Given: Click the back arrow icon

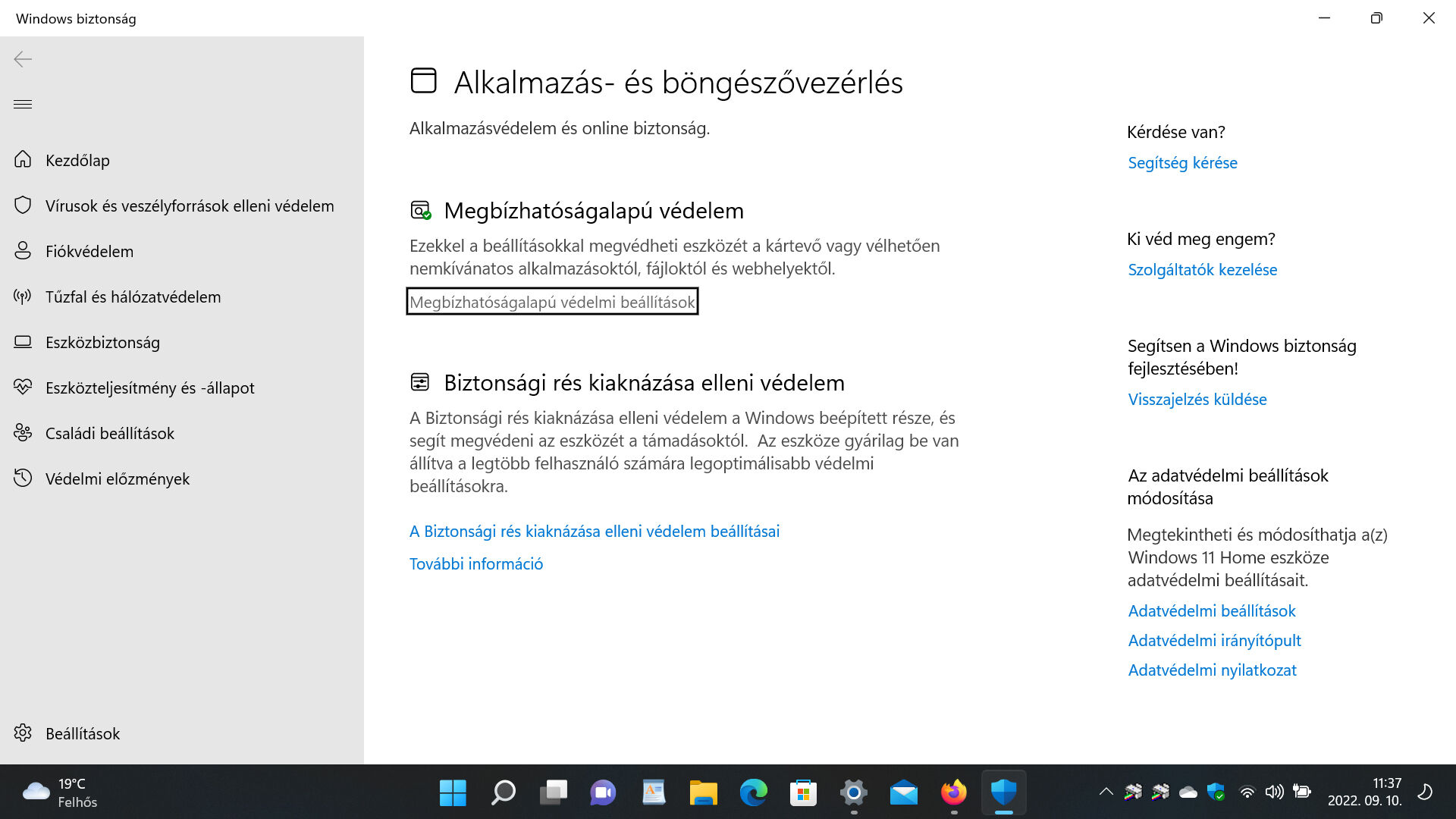Looking at the screenshot, I should tap(23, 59).
